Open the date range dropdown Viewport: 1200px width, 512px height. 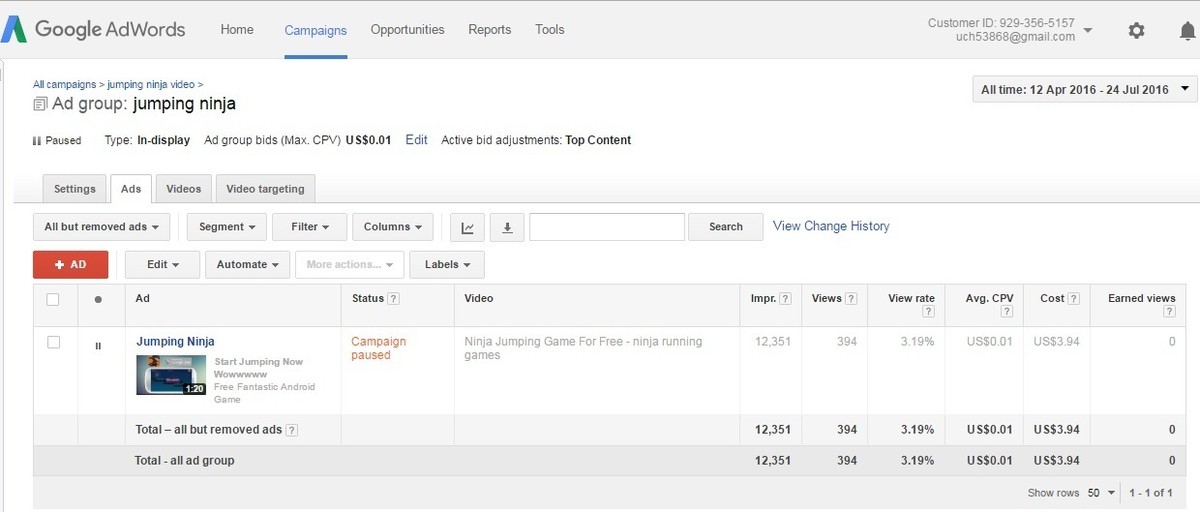[1084, 90]
